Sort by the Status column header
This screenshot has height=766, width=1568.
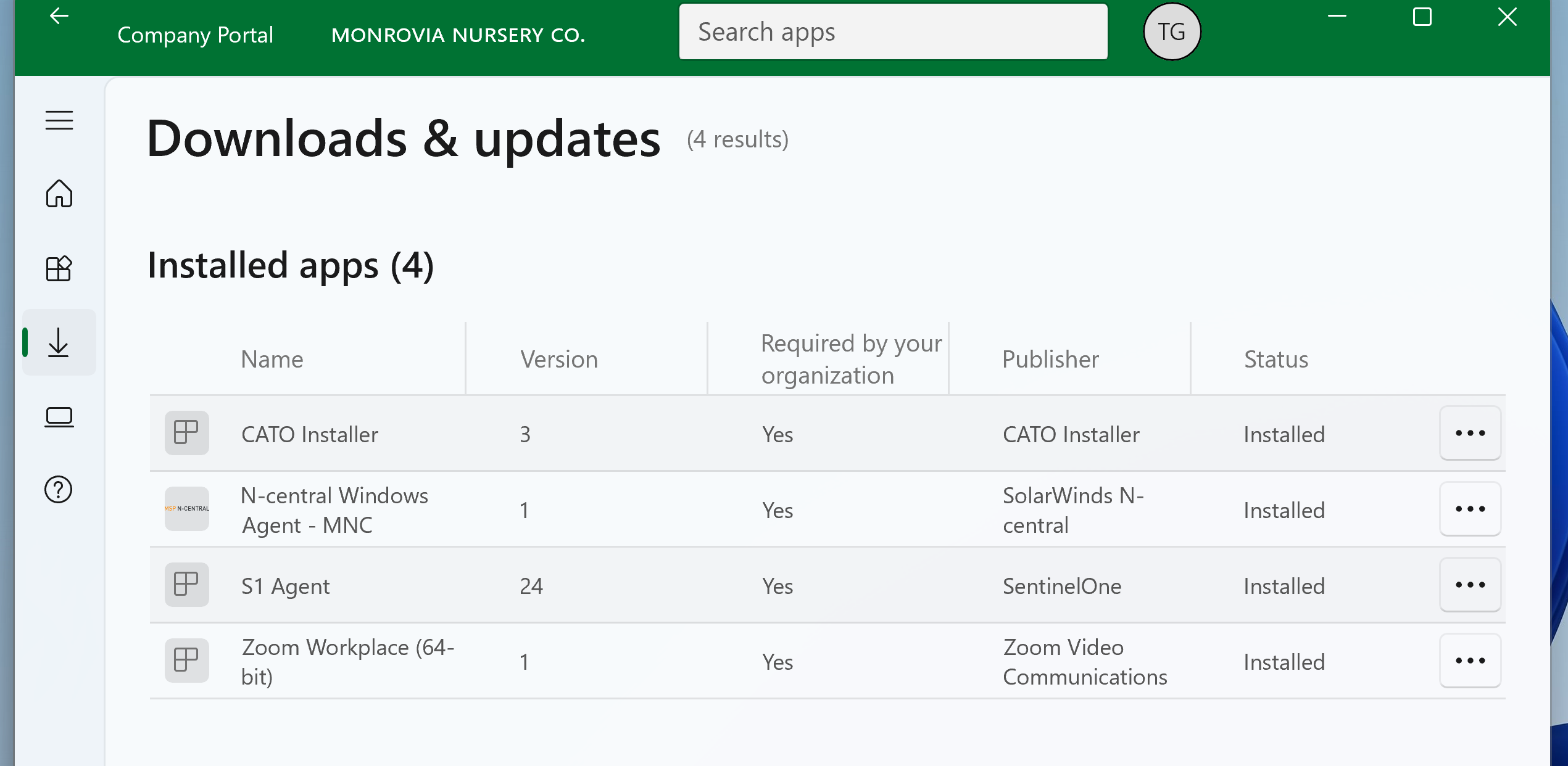(1276, 359)
